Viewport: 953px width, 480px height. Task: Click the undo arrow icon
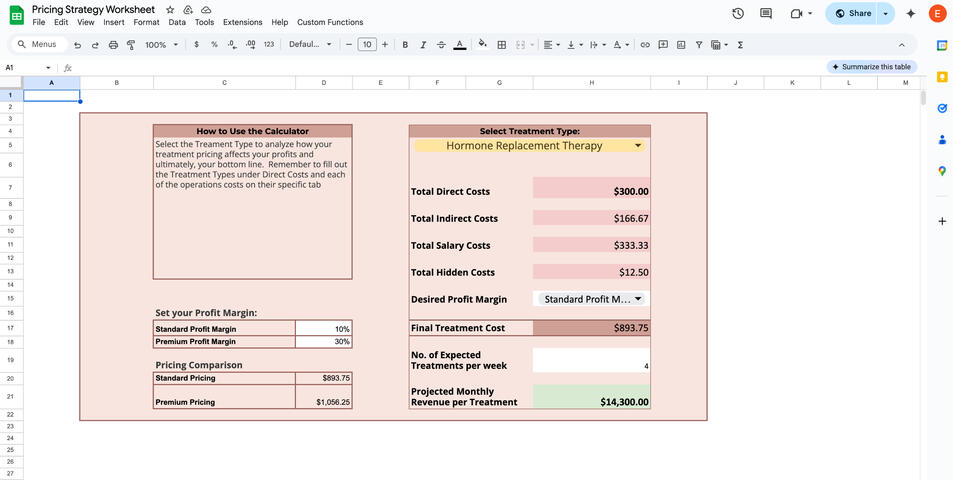click(x=77, y=45)
